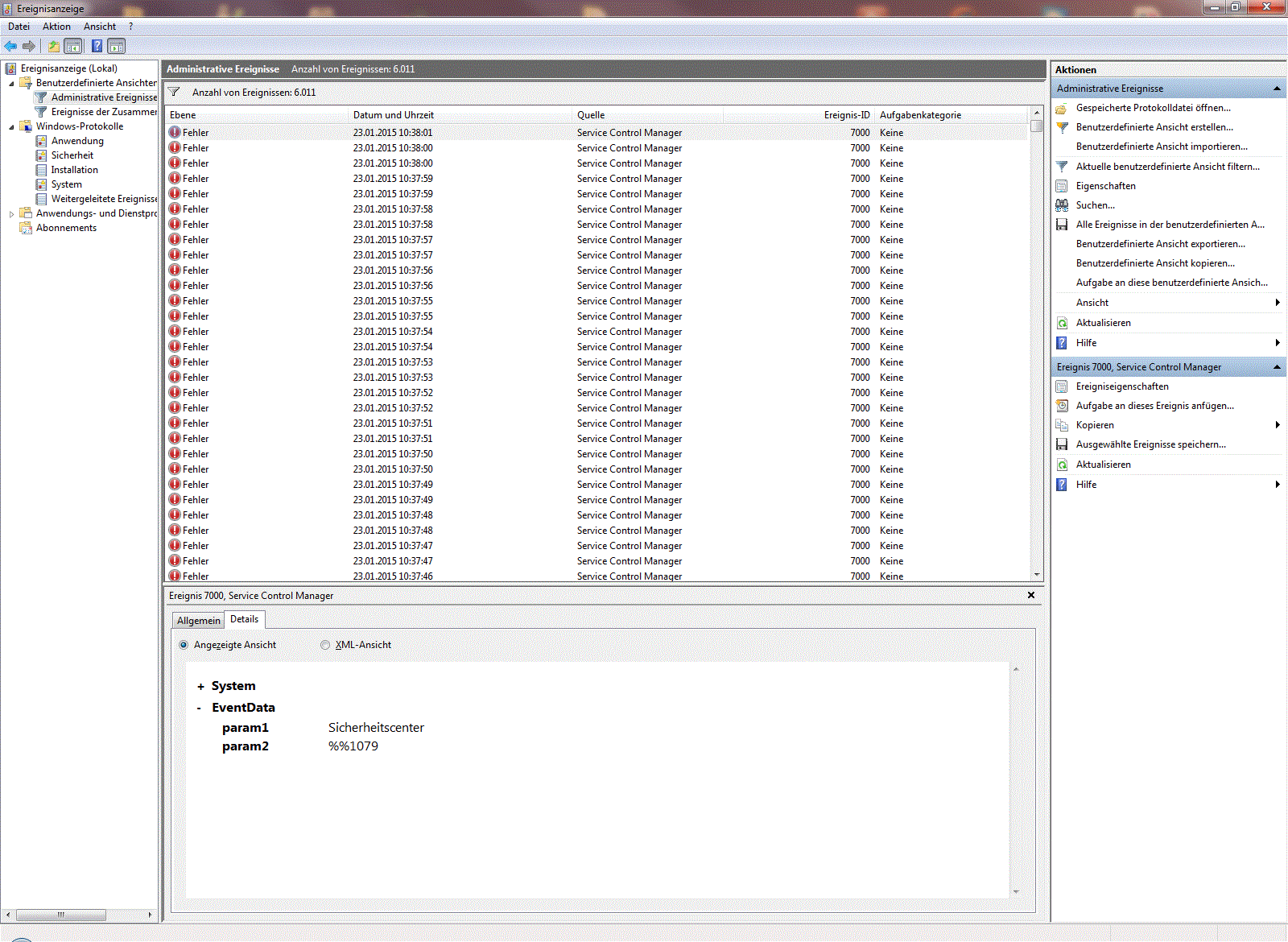Image resolution: width=1288 pixels, height=942 pixels.
Task: Open the Datei menu
Action: point(19,27)
